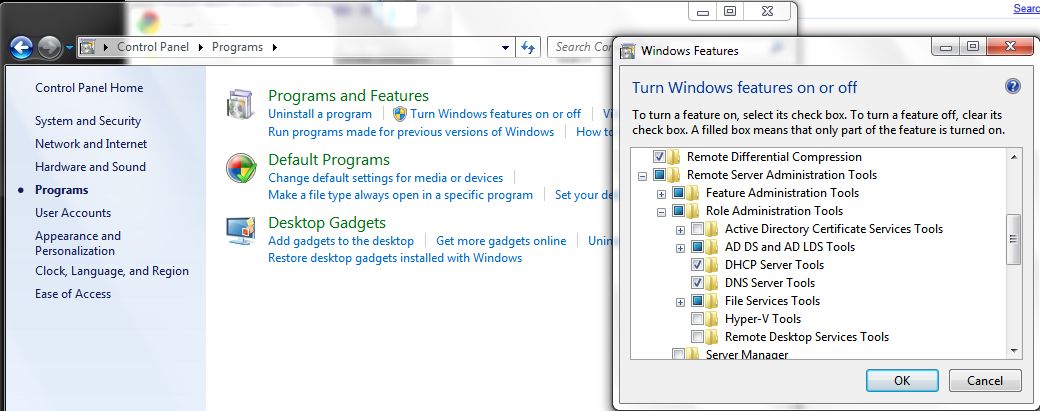Image resolution: width=1040 pixels, height=411 pixels.
Task: Click Run programs made for previous versions link
Action: point(411,132)
